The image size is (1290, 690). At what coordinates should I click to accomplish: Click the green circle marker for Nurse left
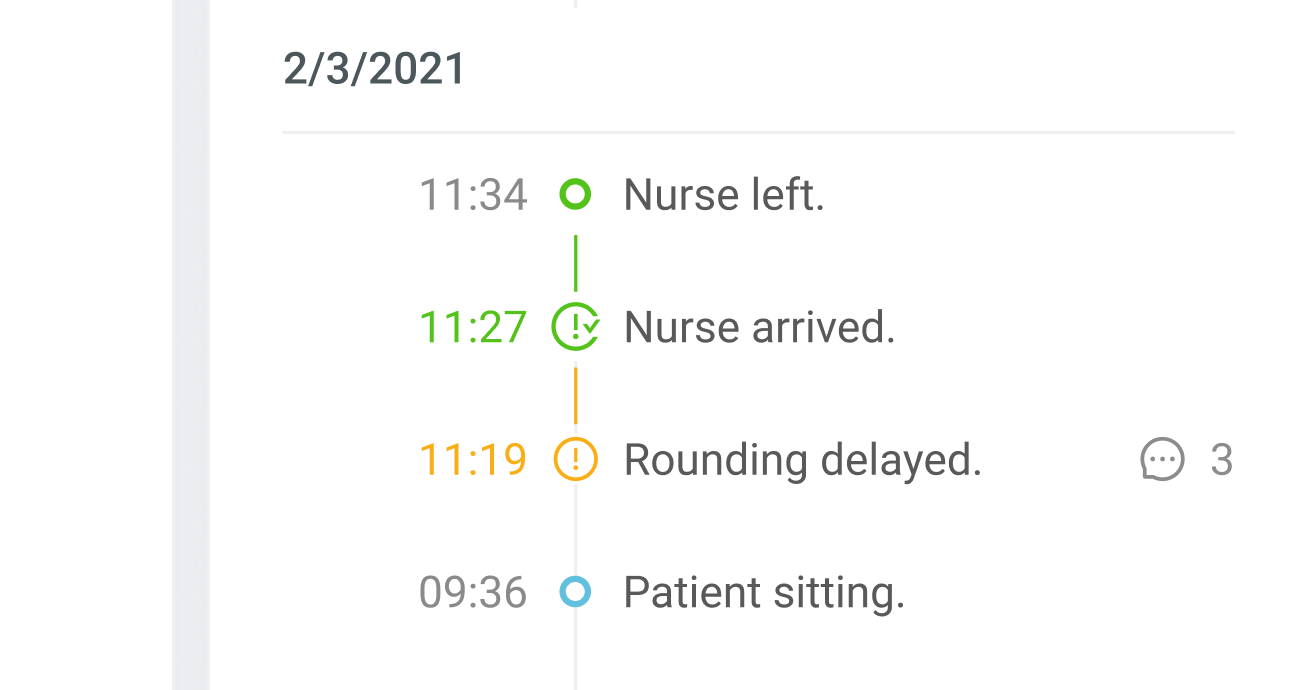click(x=575, y=194)
